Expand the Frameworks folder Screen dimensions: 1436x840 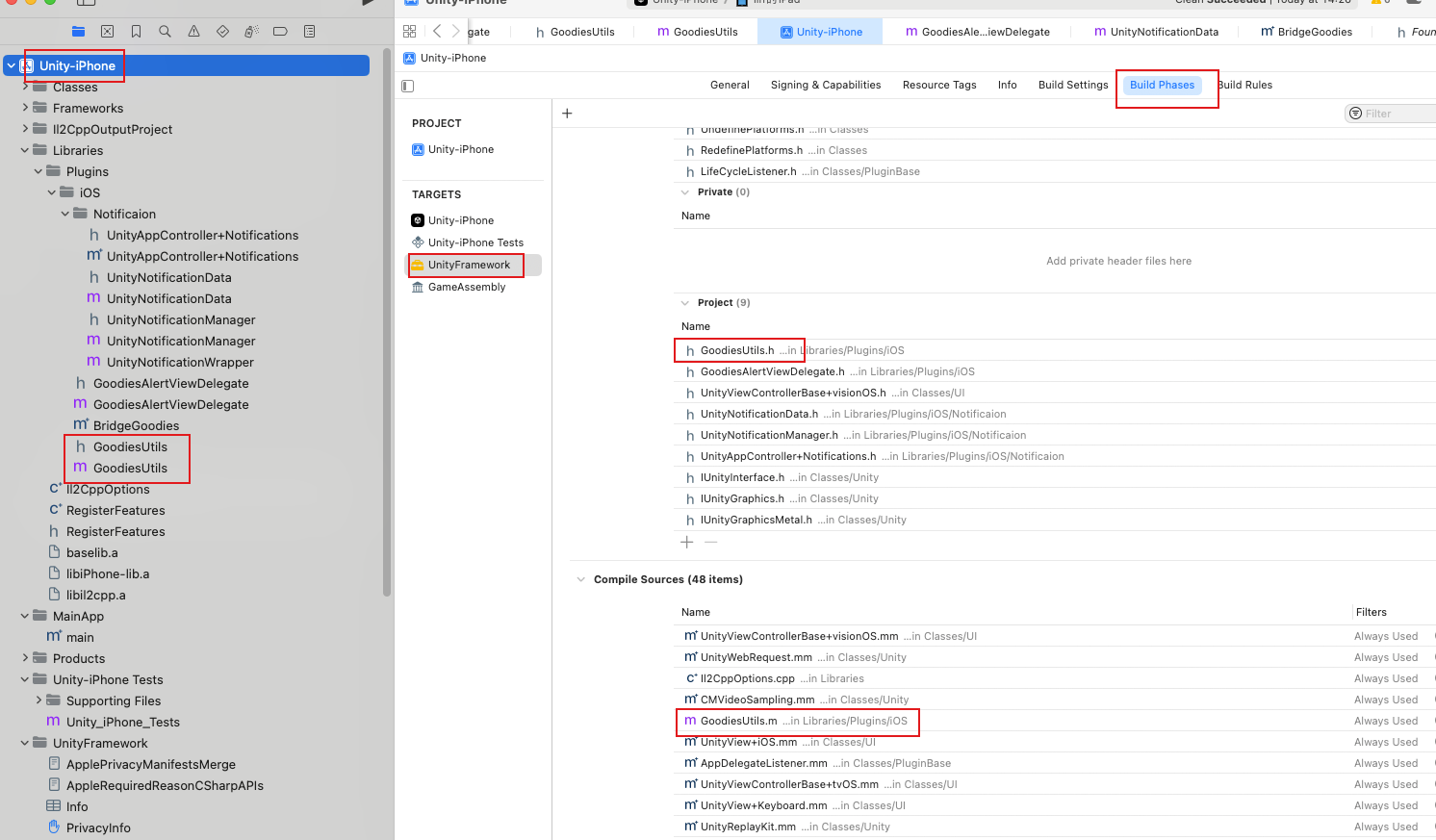(x=25, y=108)
